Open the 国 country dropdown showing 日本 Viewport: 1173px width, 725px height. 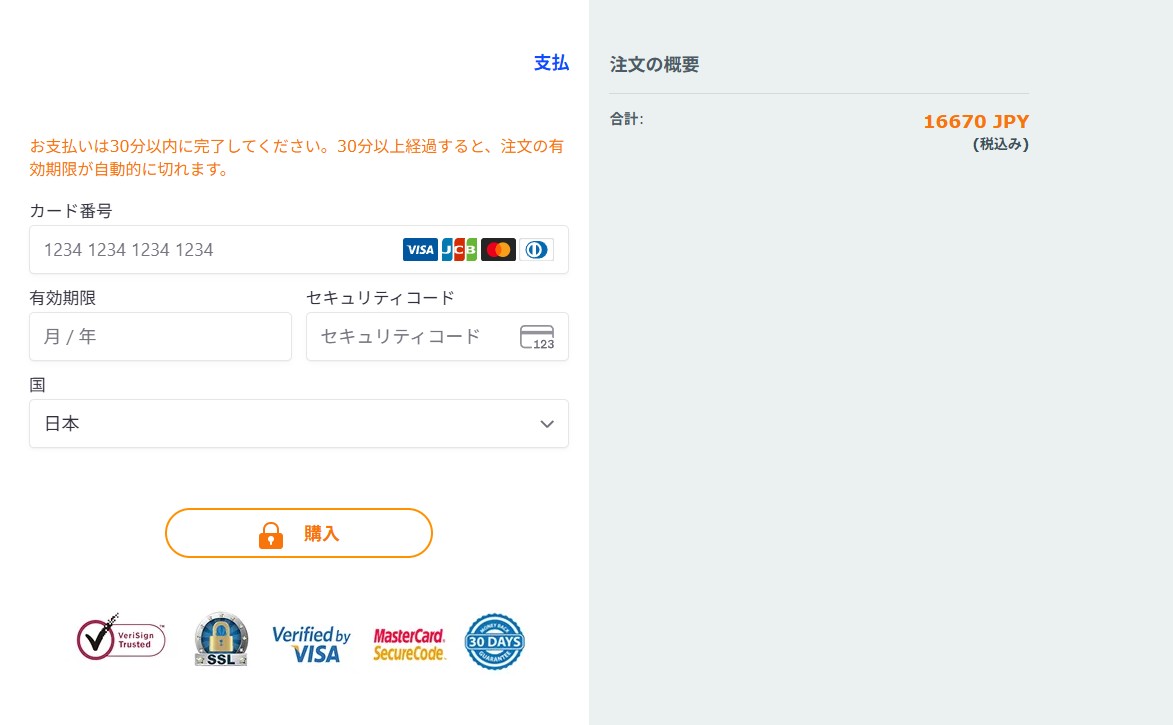click(x=298, y=424)
